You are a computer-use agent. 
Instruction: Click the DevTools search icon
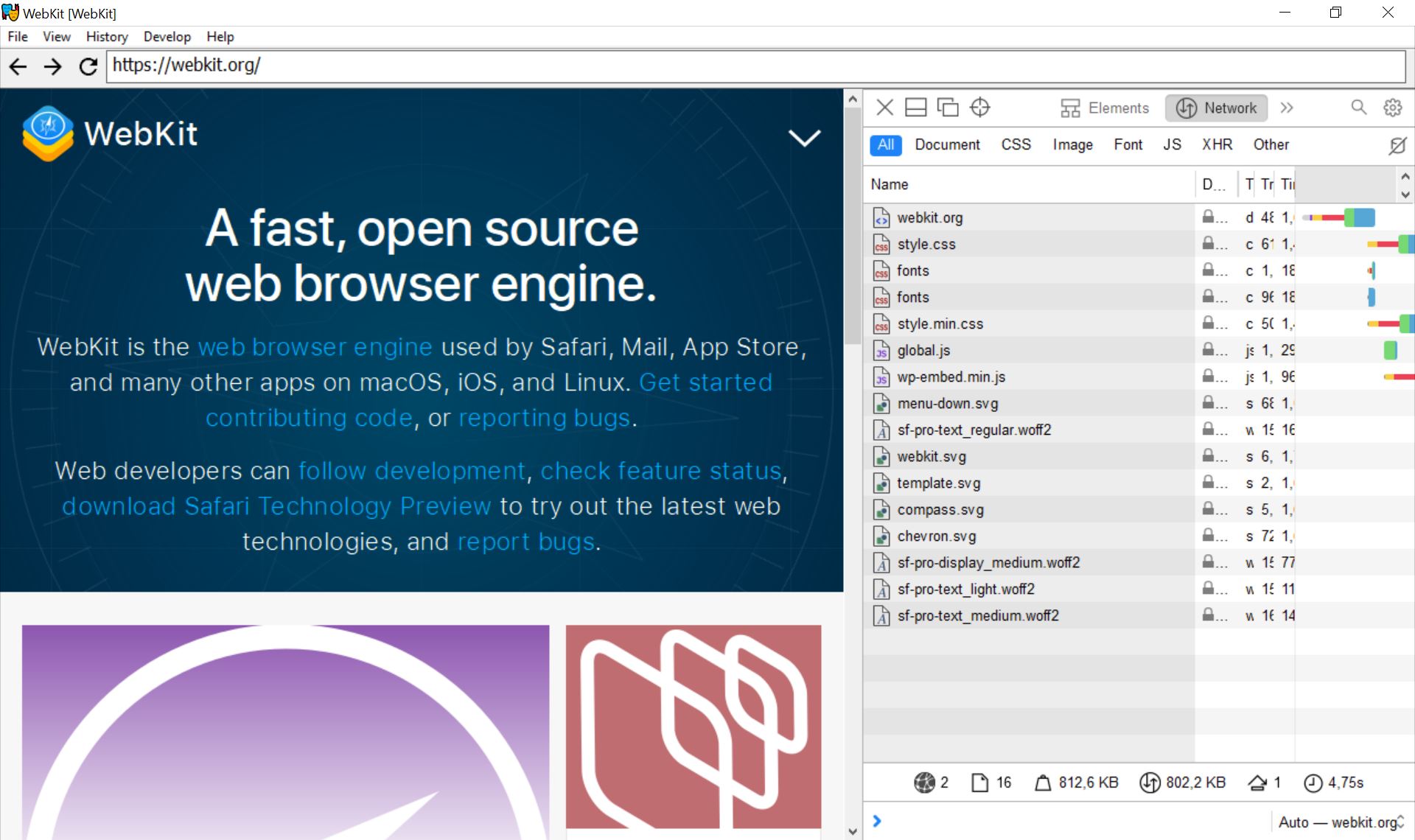click(x=1358, y=107)
